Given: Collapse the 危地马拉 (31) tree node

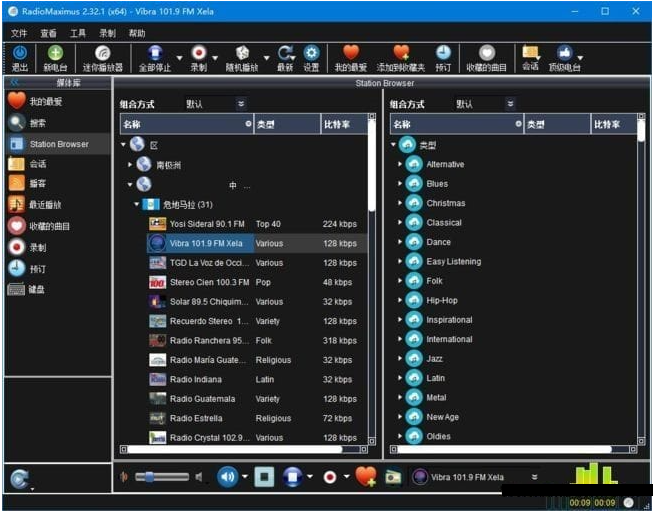Looking at the screenshot, I should pyautogui.click(x=136, y=204).
